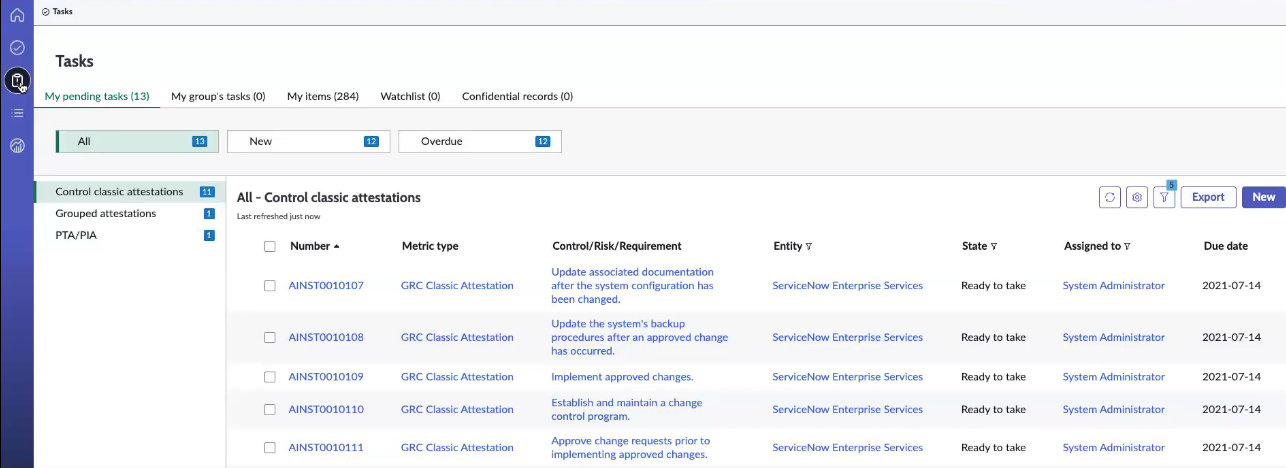Open the Assigned to column filter
This screenshot has height=468, width=1286.
(1127, 246)
